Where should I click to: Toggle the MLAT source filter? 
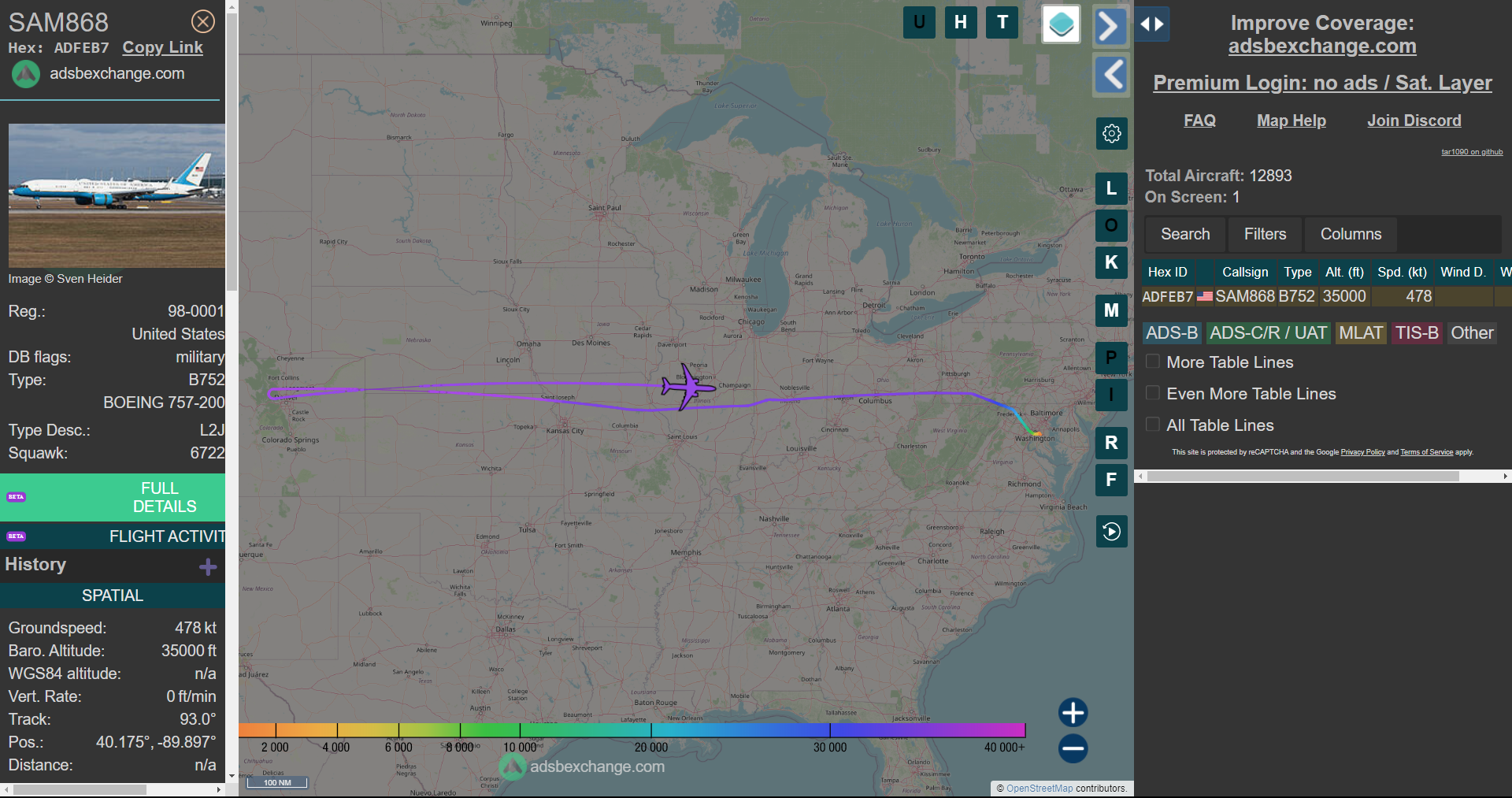tap(1361, 333)
